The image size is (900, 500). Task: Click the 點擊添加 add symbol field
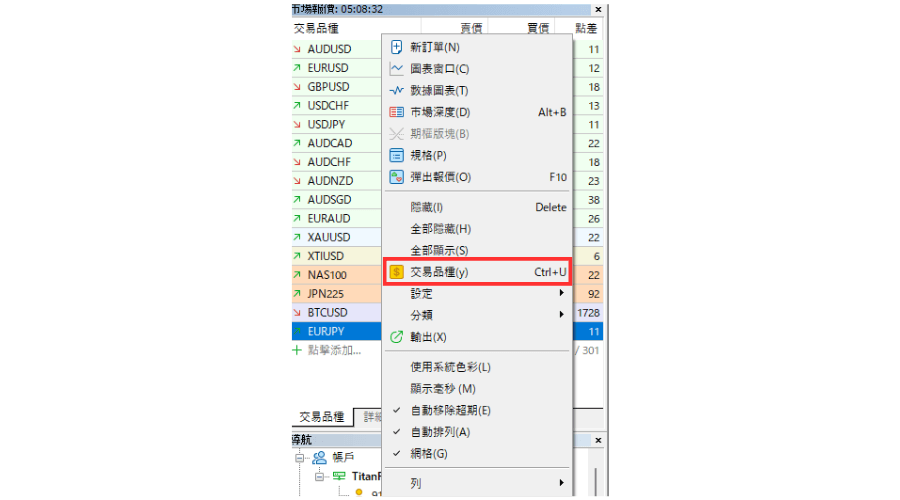tap(334, 350)
